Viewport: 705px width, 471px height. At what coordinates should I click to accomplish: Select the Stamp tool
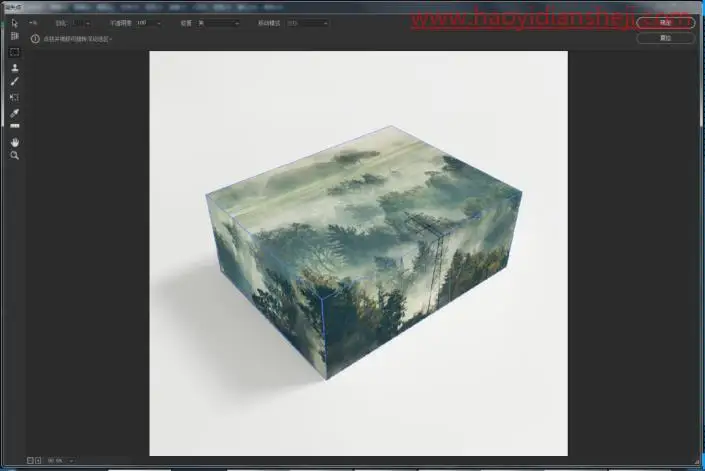click(x=14, y=67)
